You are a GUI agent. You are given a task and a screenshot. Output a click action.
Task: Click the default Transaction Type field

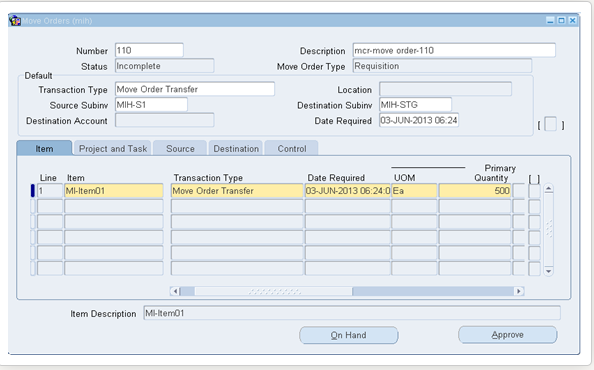195,89
